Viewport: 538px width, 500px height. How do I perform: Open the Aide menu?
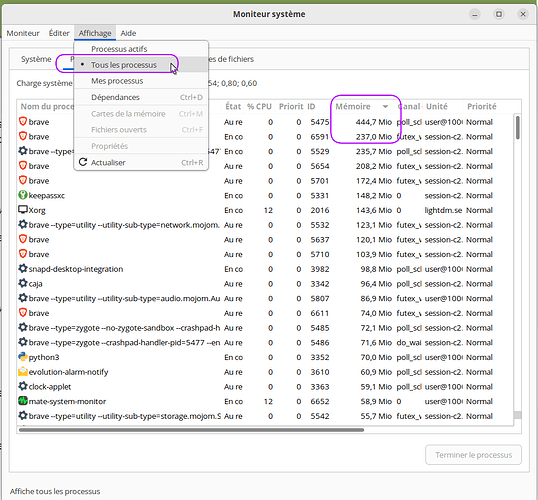pyautogui.click(x=128, y=33)
